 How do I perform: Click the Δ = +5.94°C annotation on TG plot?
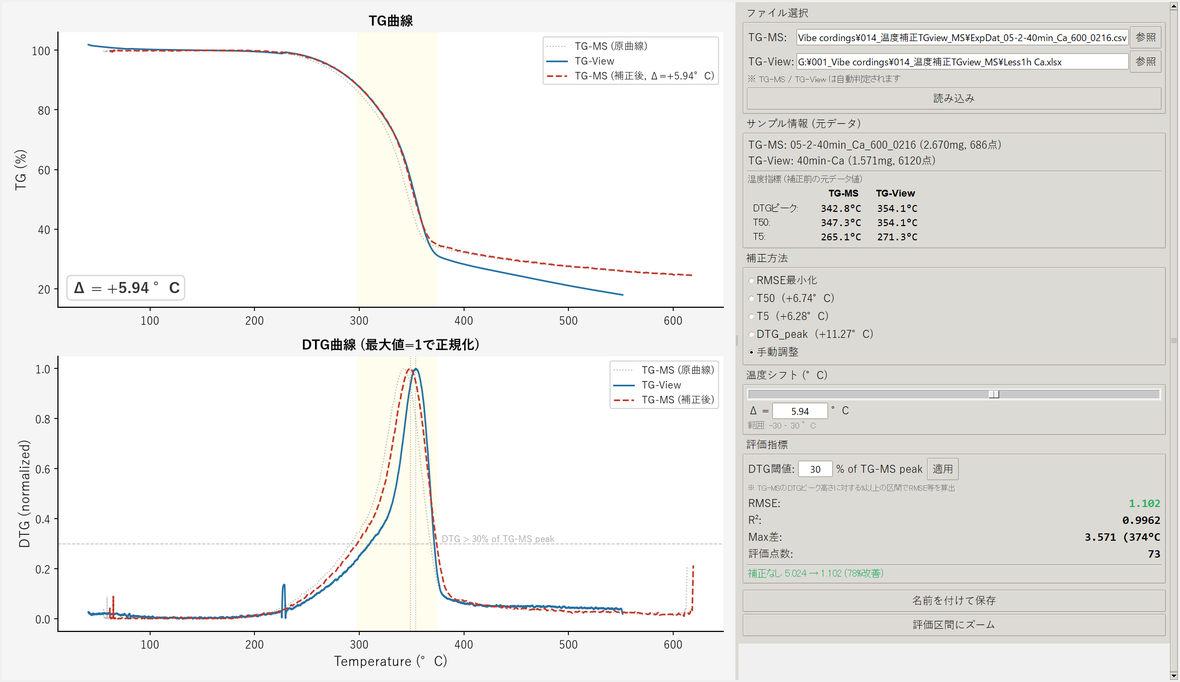(x=126, y=288)
